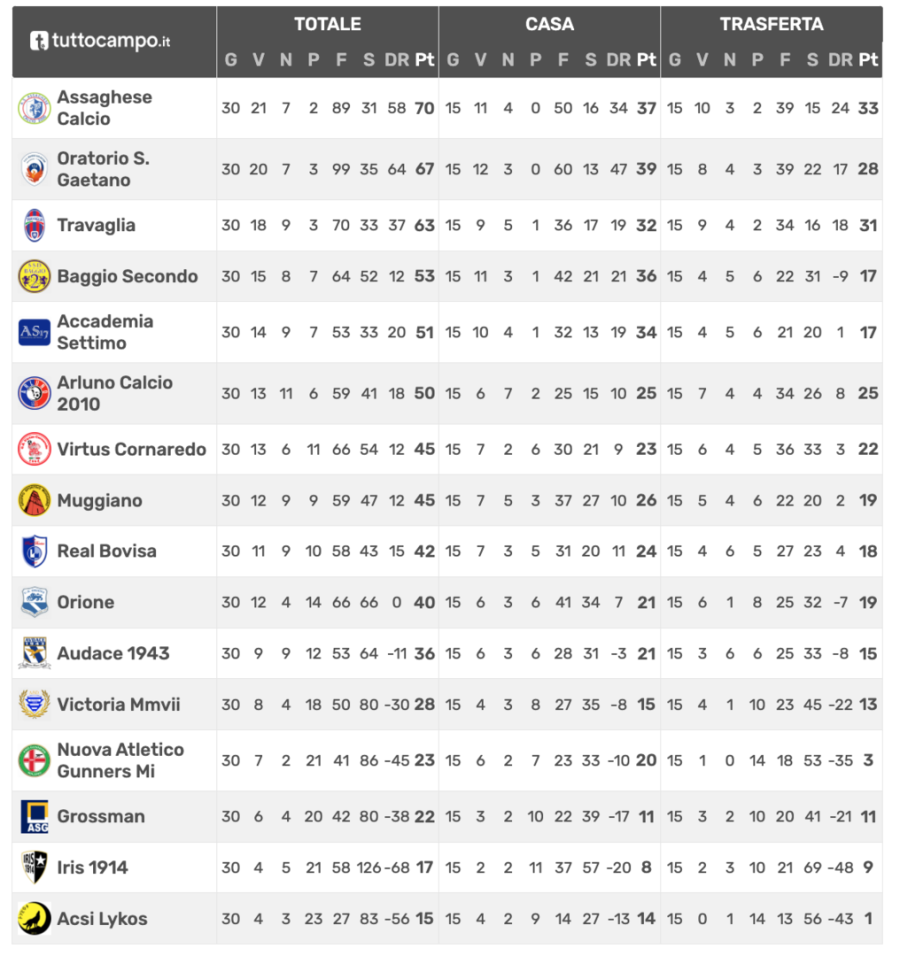Viewport: 900px width, 956px height.
Task: Click the Accademia Settimo blue logo
Action: (34, 332)
